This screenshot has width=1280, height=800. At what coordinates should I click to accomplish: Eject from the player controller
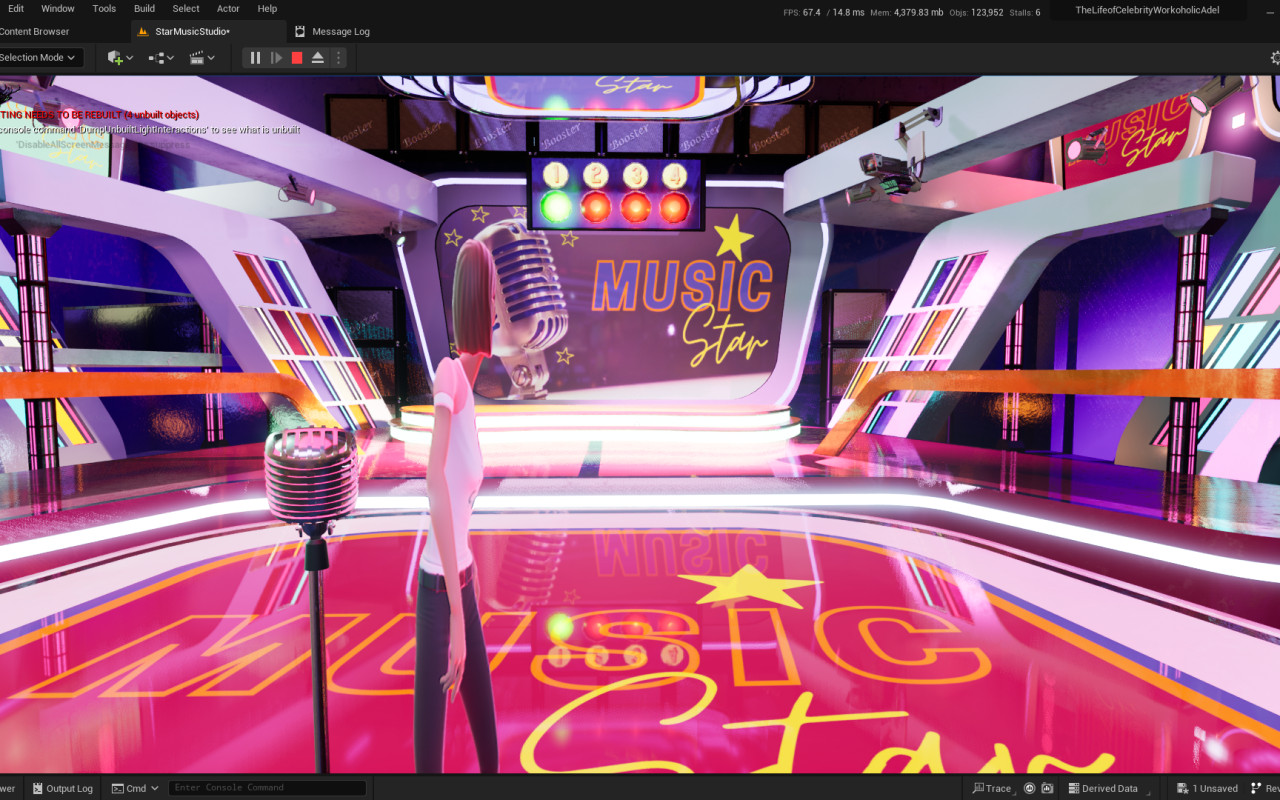point(318,58)
